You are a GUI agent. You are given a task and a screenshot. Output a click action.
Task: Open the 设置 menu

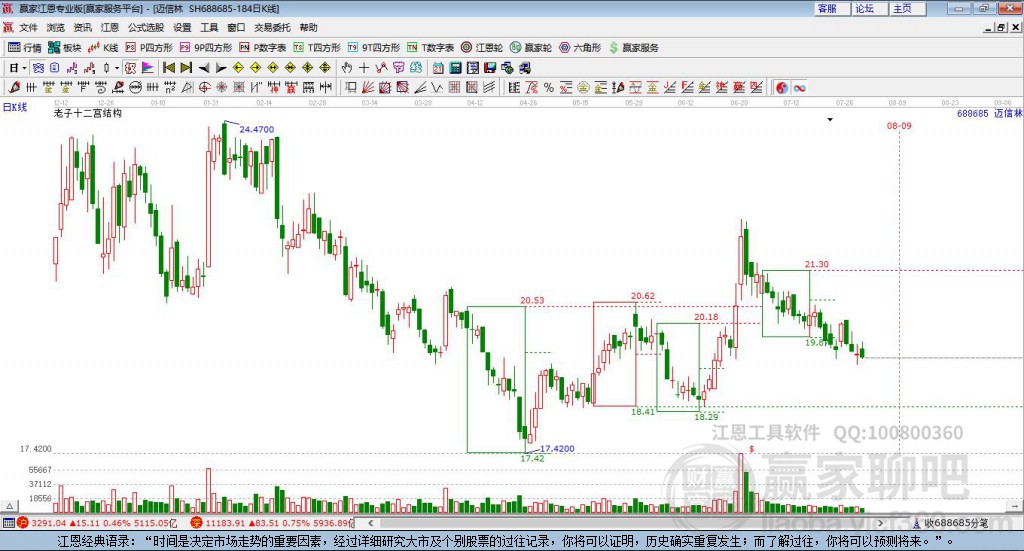[x=182, y=27]
